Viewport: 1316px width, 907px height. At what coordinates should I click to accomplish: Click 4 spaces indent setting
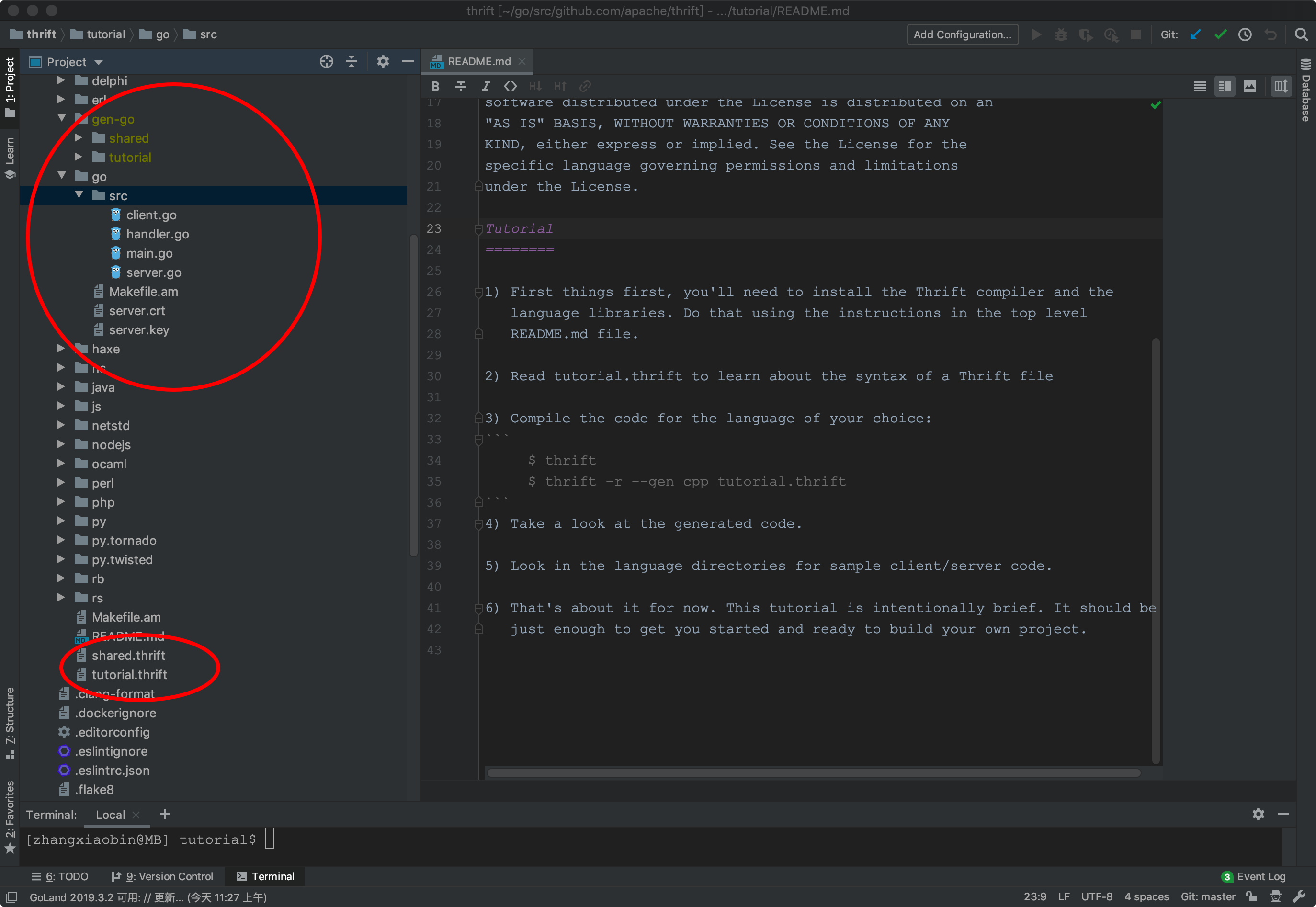coord(1146,897)
